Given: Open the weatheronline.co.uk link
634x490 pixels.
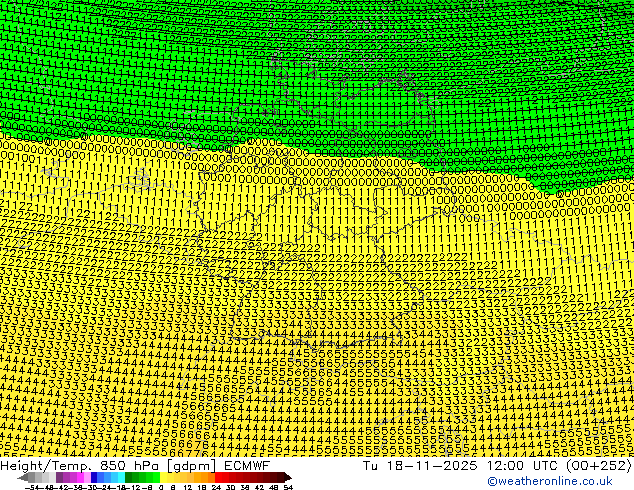Looking at the screenshot, I should 550,481.
